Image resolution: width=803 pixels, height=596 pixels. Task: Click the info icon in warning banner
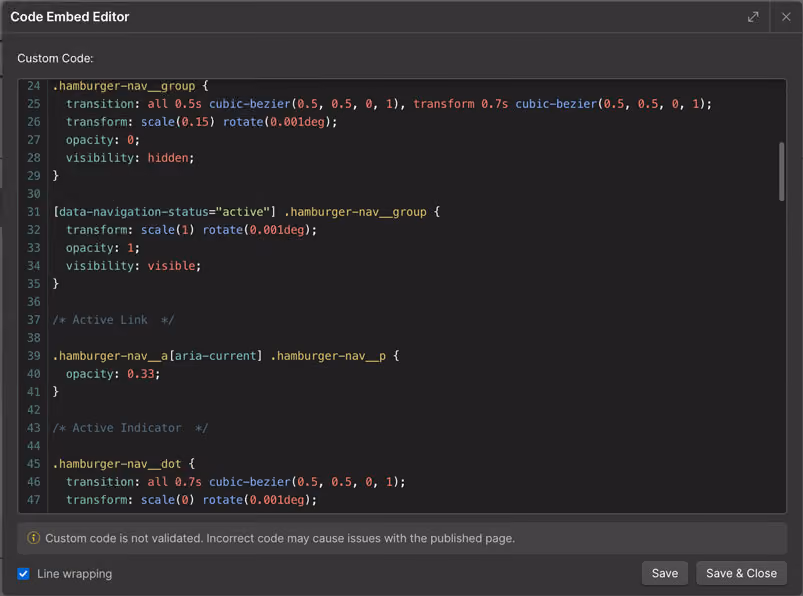point(33,538)
